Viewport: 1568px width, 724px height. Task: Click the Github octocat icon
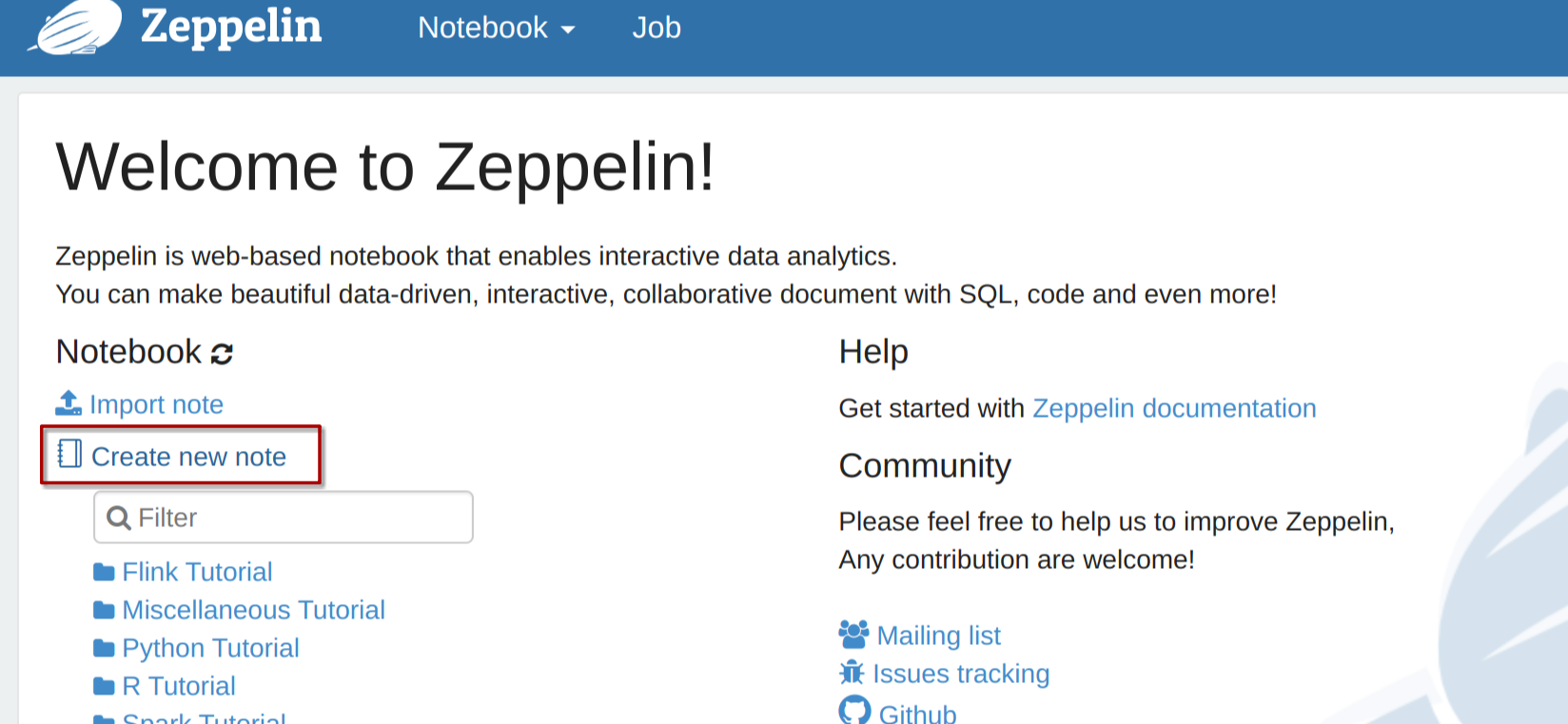(x=854, y=711)
